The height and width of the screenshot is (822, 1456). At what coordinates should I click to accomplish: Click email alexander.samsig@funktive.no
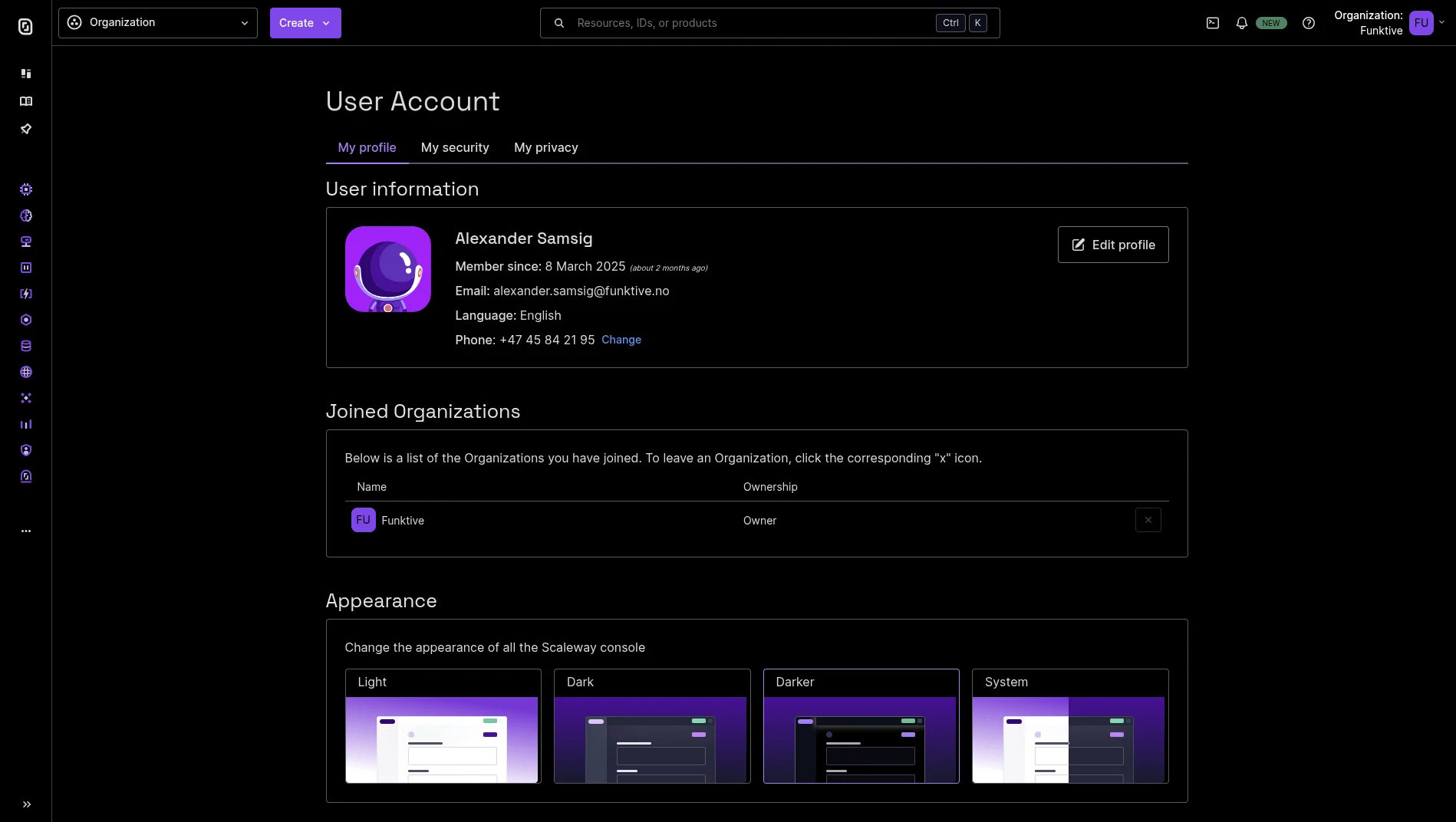point(581,291)
